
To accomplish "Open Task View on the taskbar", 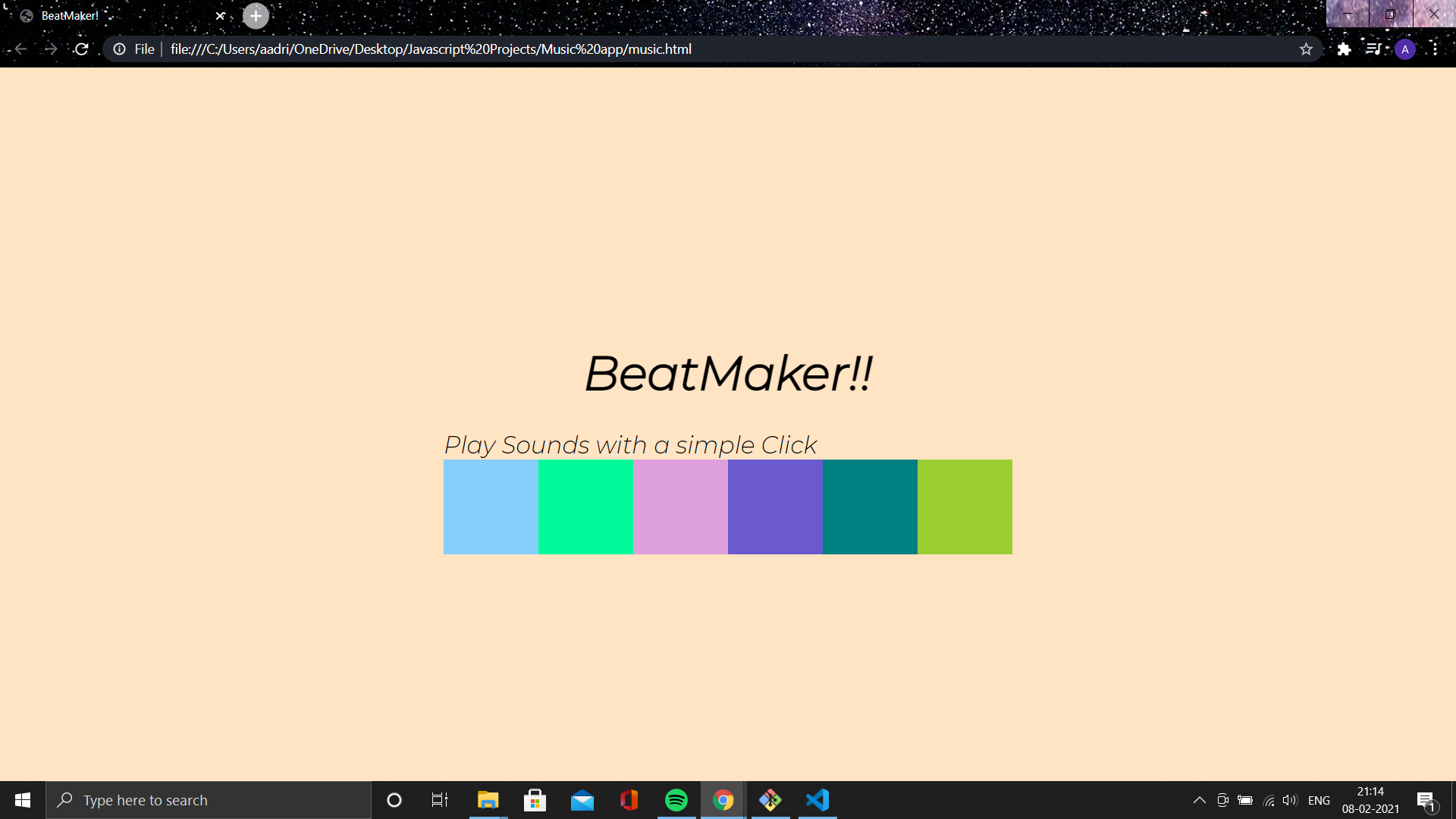I will [438, 800].
